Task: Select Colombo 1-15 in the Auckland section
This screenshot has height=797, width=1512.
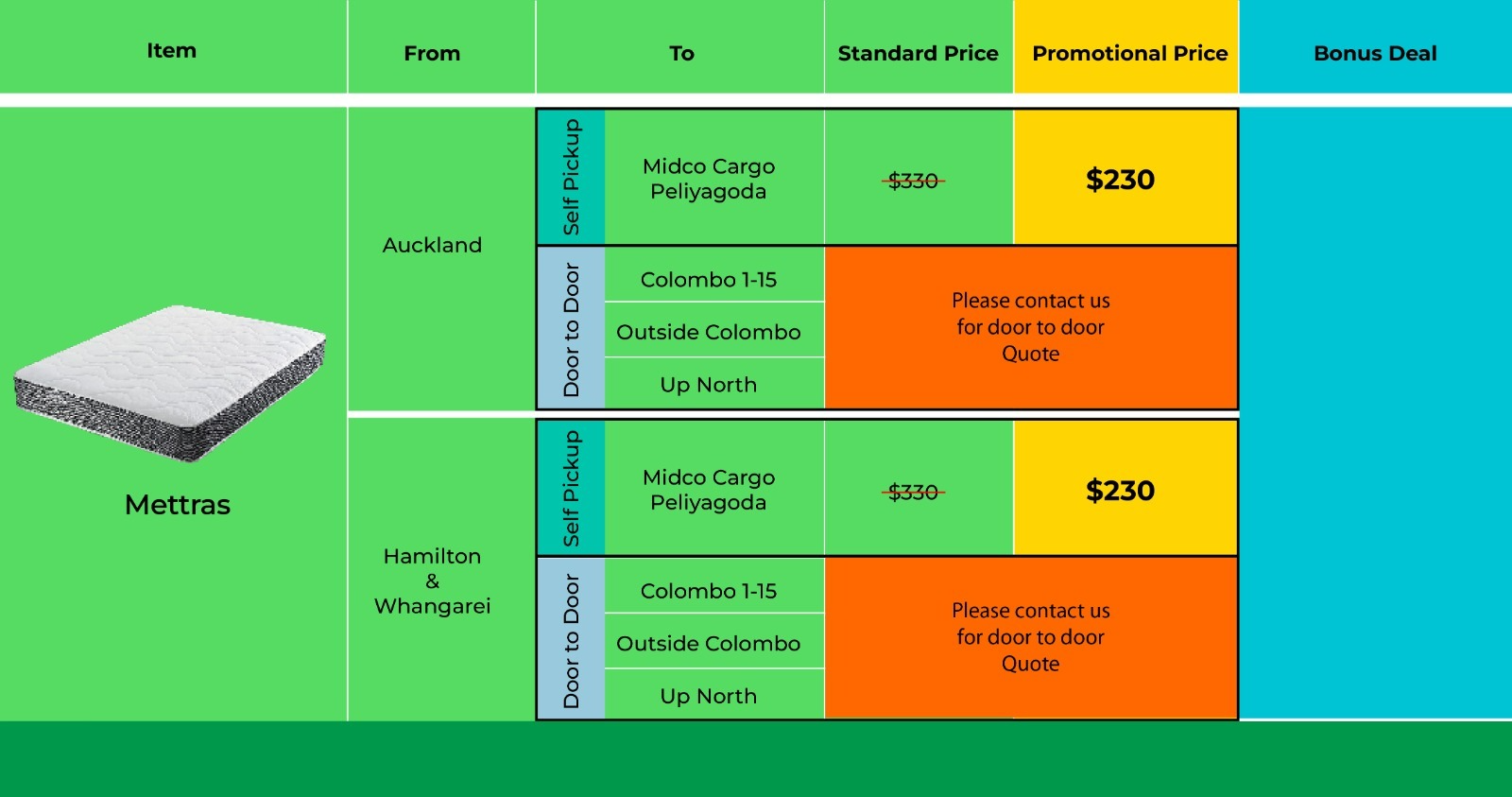Action: [x=709, y=280]
